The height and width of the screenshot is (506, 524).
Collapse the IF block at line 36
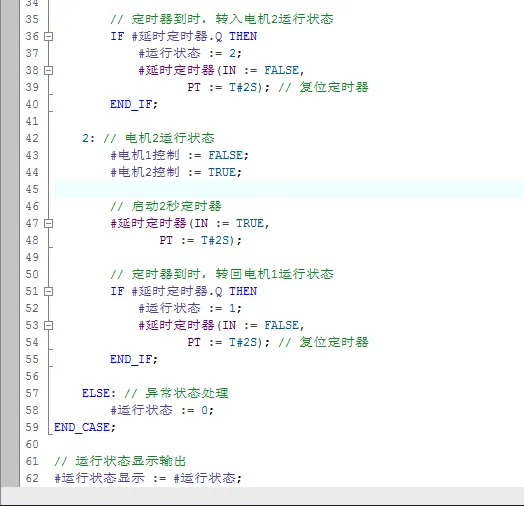point(48,36)
